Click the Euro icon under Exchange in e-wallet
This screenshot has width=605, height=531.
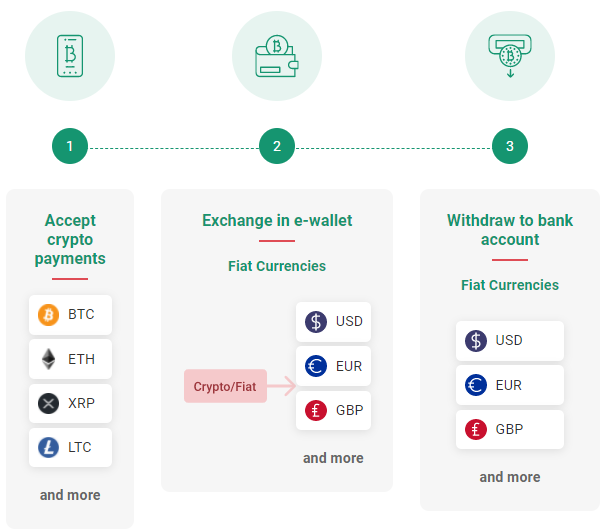tap(316, 366)
